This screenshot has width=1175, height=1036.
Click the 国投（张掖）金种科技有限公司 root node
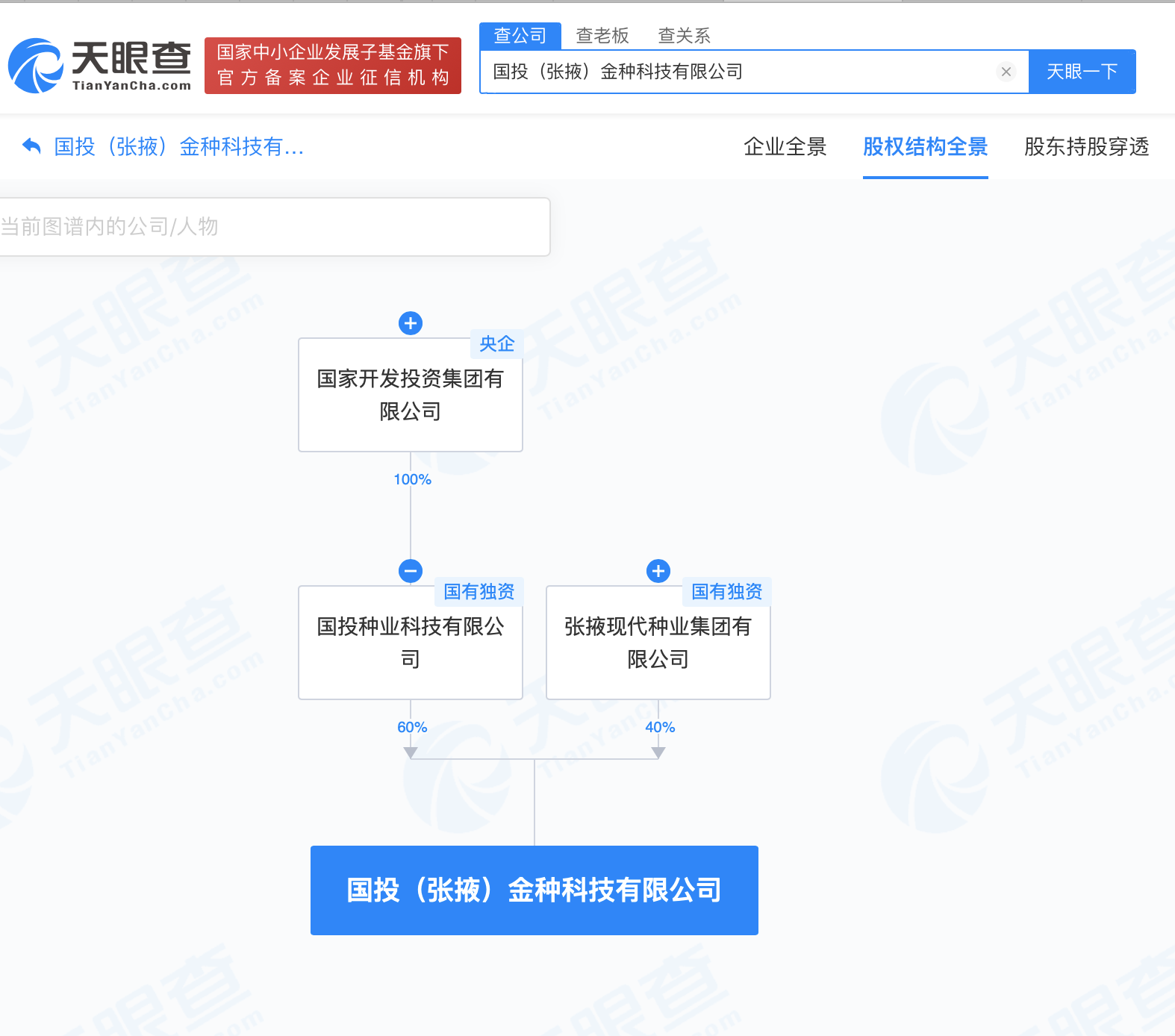point(534,890)
